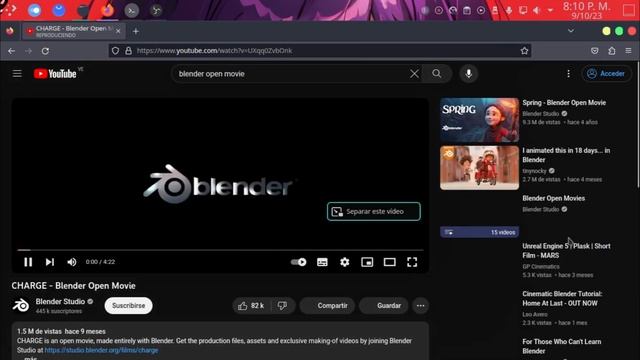Skip to next video
640x360 pixels.
click(x=50, y=262)
